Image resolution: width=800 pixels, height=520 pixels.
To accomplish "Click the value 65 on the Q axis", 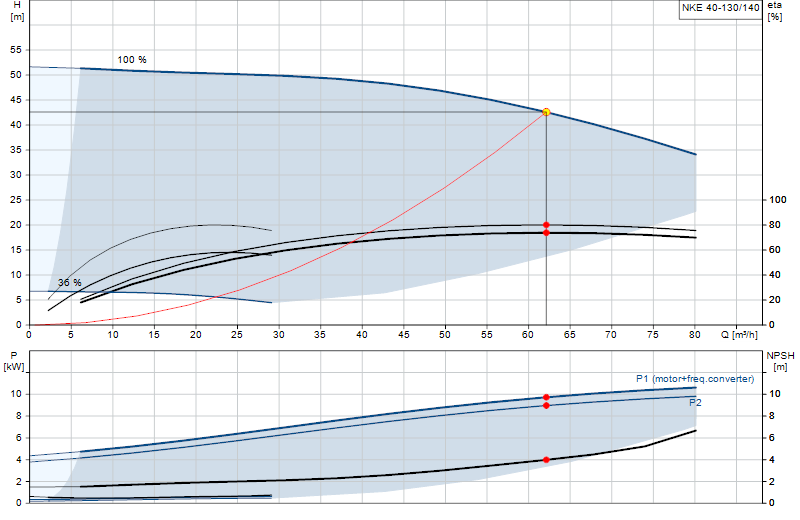I will 569,335.
